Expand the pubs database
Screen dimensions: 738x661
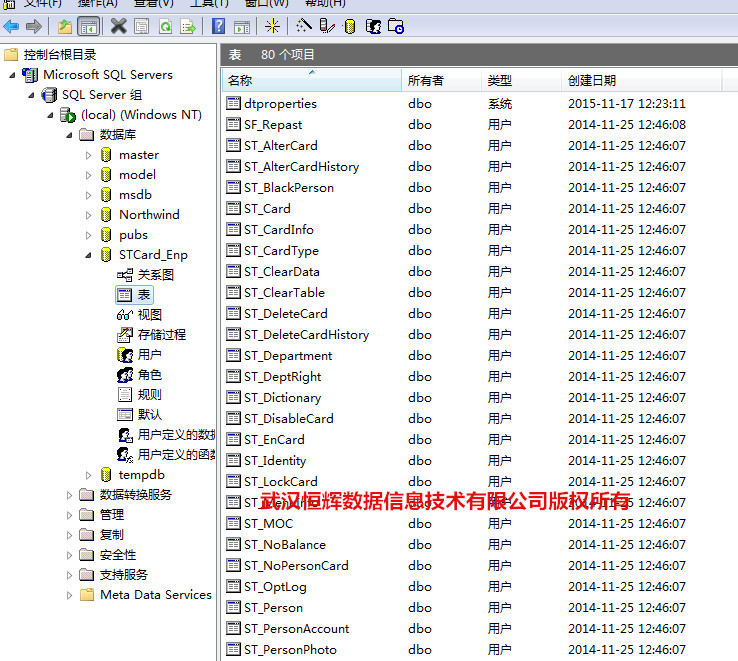[x=88, y=235]
